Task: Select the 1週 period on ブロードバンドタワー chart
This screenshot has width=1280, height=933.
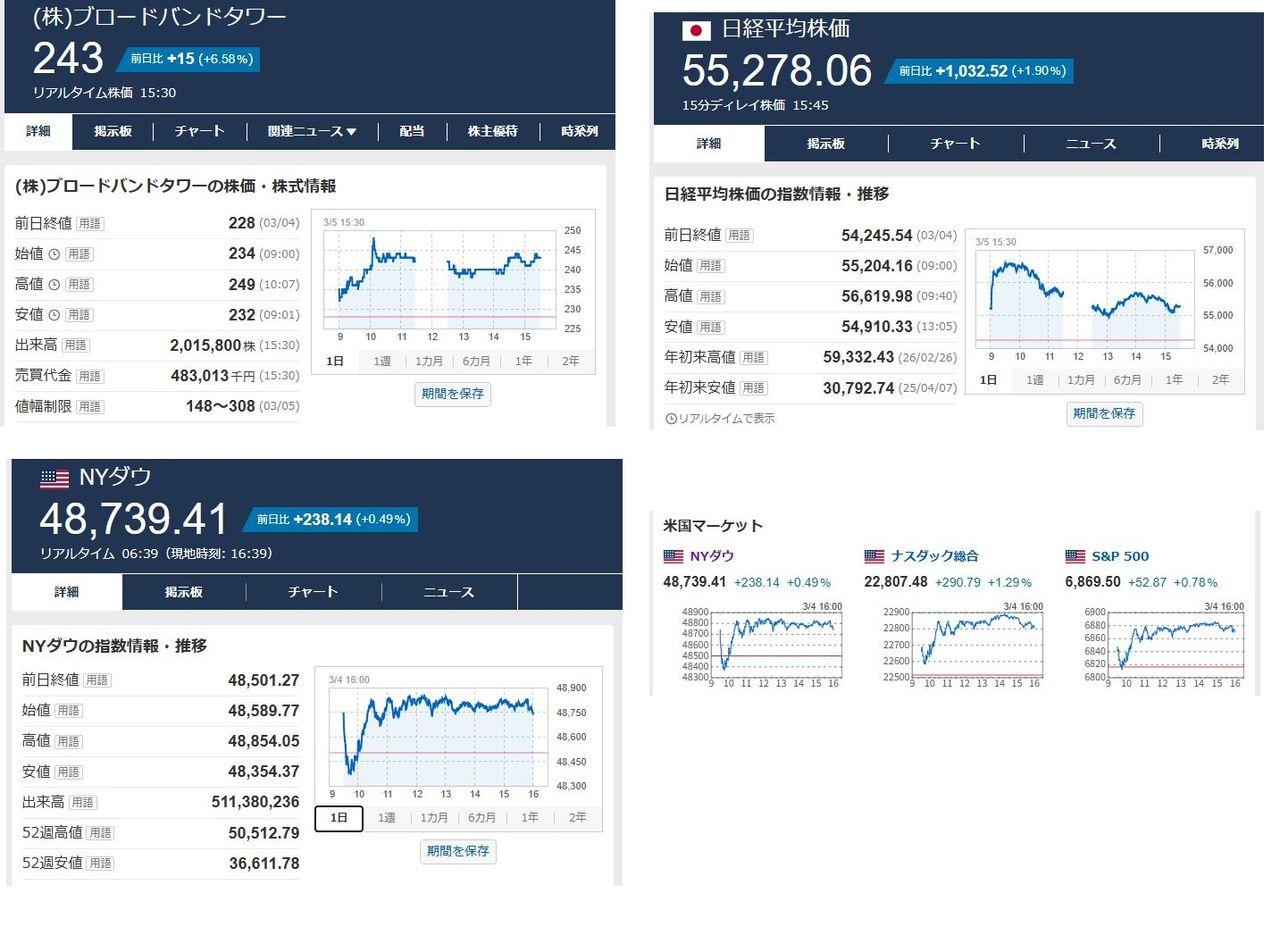Action: click(x=382, y=361)
